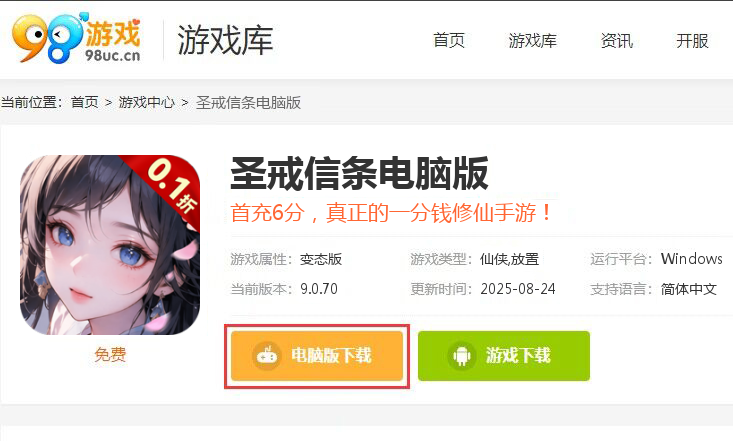The height and width of the screenshot is (441, 733).
Task: Go to the 开服 navigation item
Action: 692,41
